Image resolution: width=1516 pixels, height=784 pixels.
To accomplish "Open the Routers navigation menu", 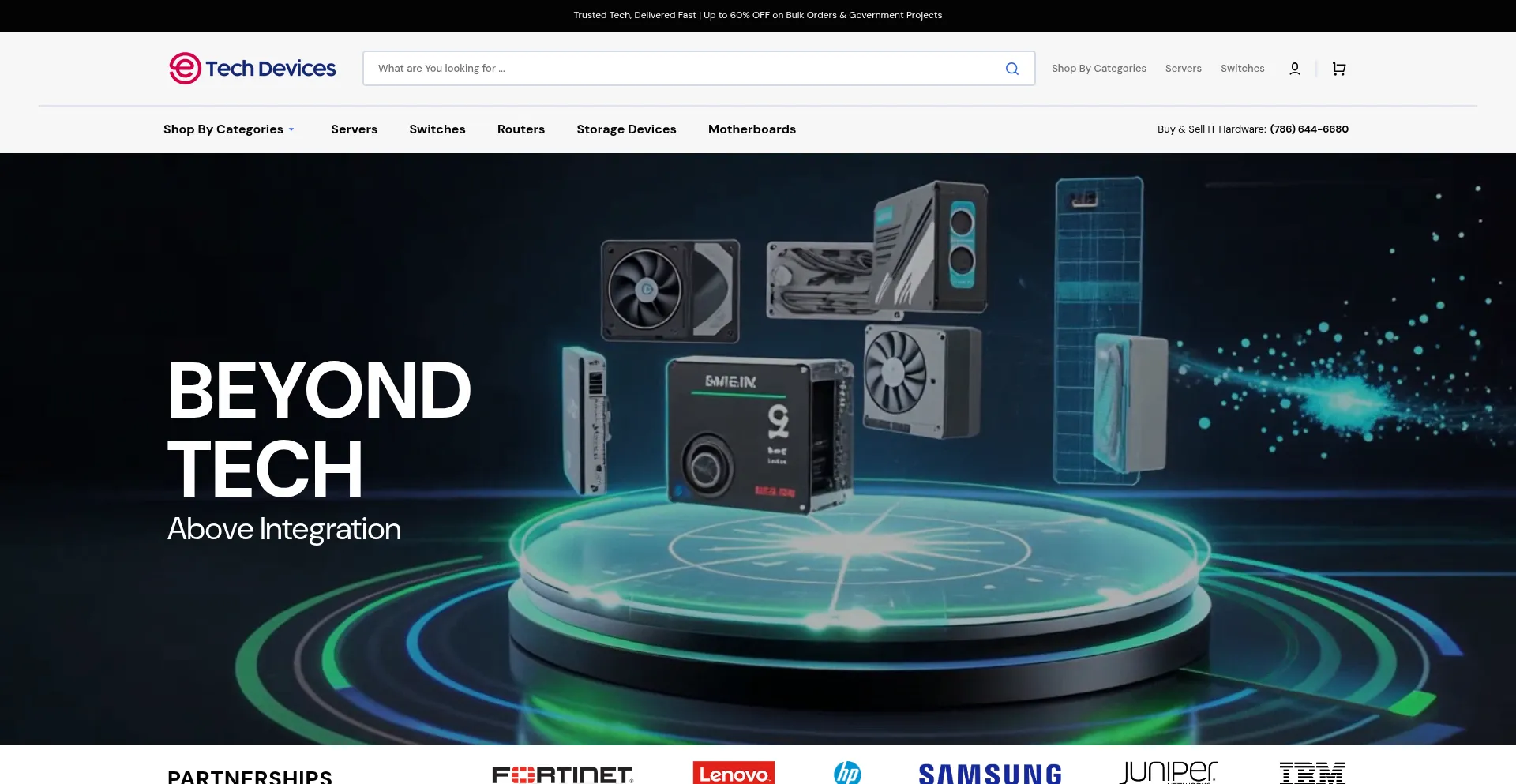I will (520, 129).
